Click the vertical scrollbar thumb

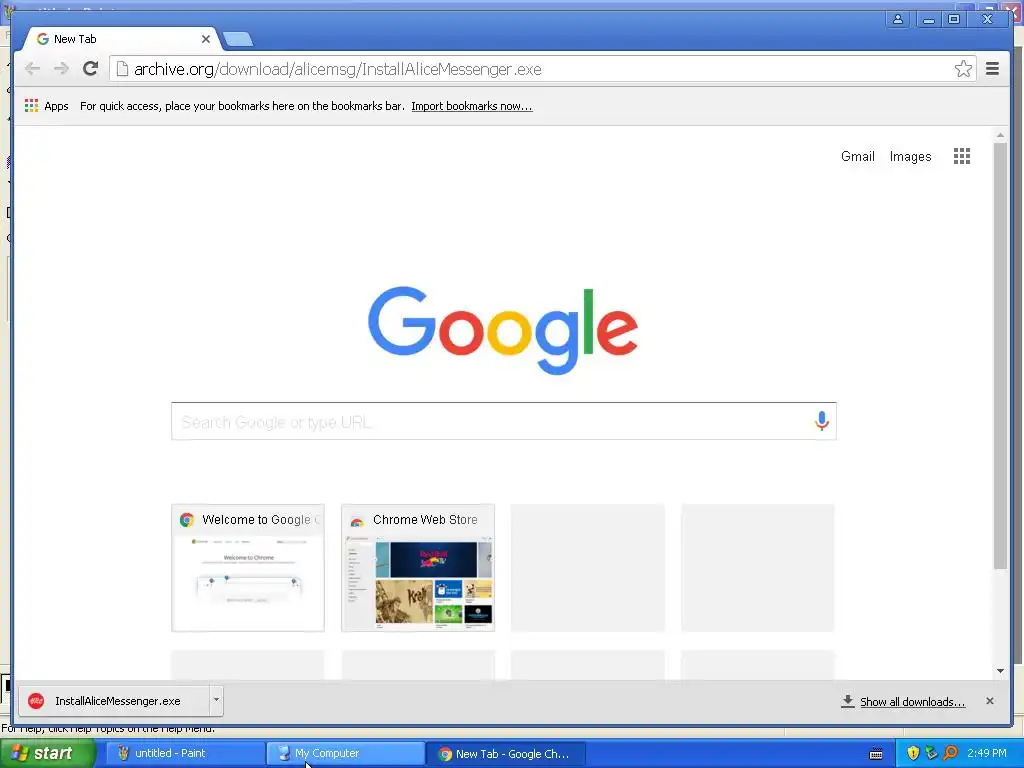click(1000, 356)
